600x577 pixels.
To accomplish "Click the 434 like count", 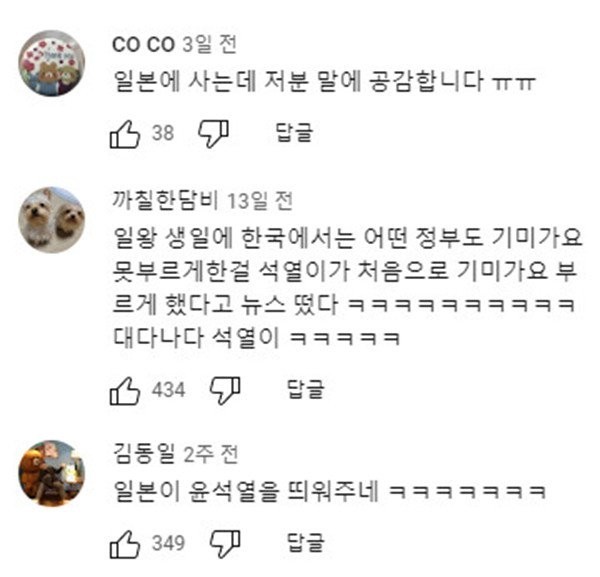I will pos(168,390).
